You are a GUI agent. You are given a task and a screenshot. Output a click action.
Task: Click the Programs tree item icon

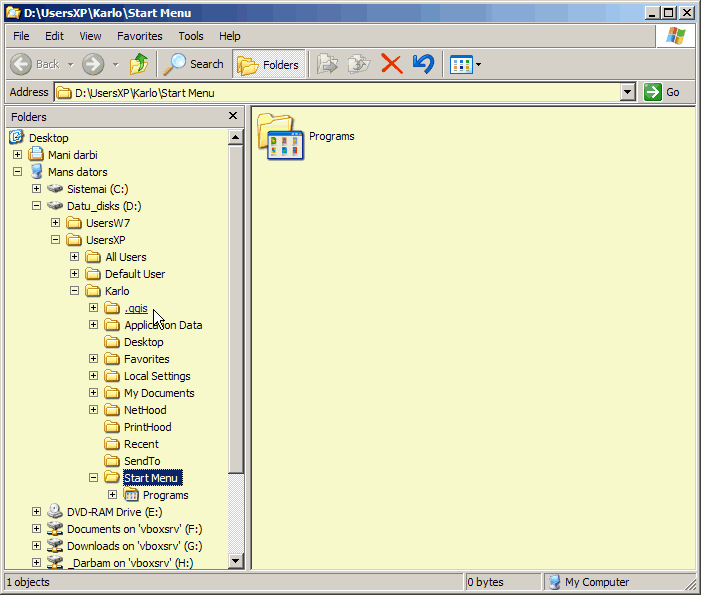click(x=131, y=494)
